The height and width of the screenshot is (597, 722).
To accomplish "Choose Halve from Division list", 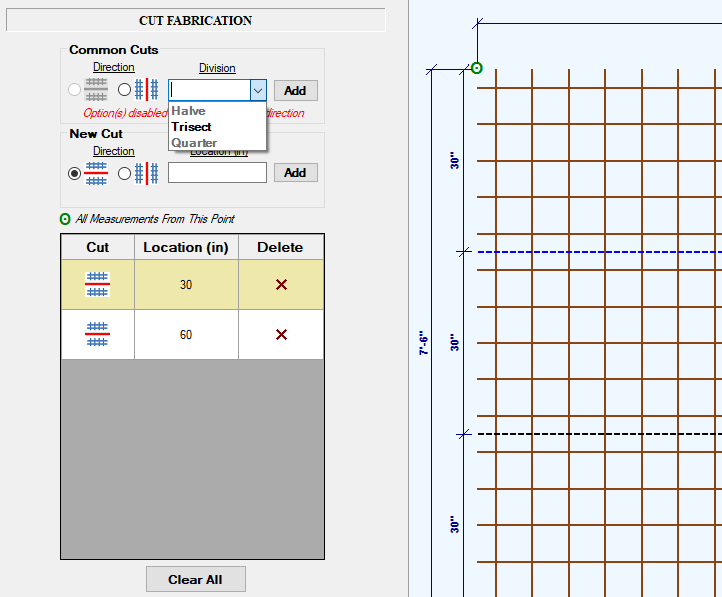I will [x=188, y=111].
